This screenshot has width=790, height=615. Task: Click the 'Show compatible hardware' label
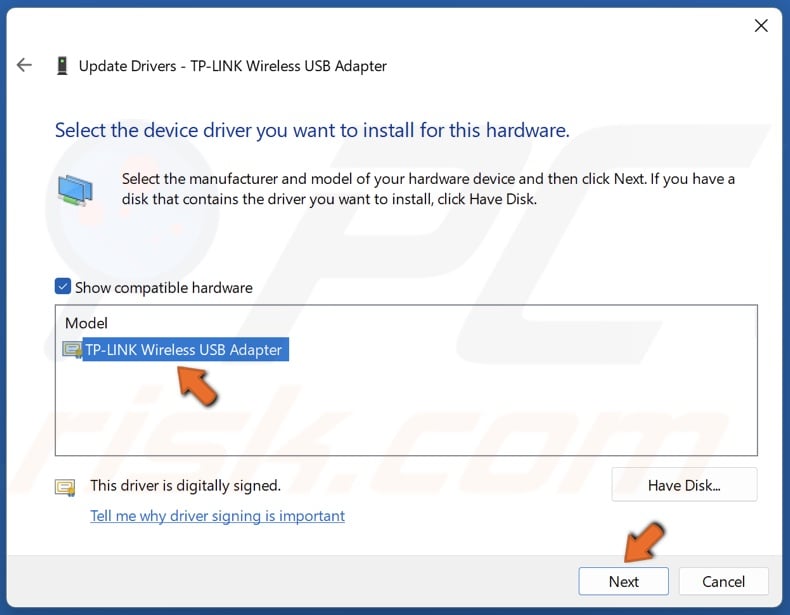164,288
